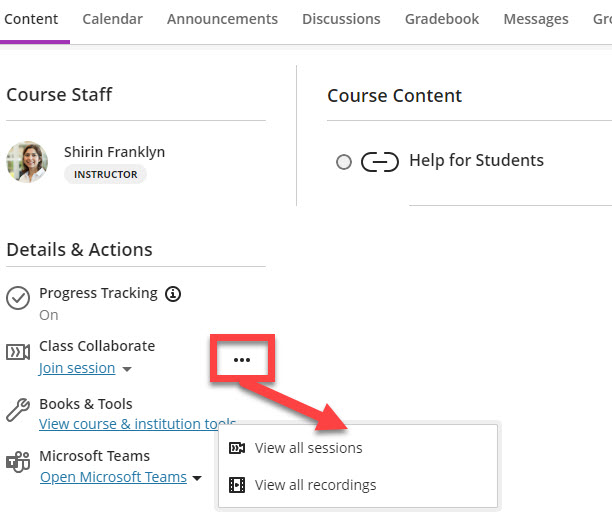
Task: Go to the Discussions tab
Action: 341,19
